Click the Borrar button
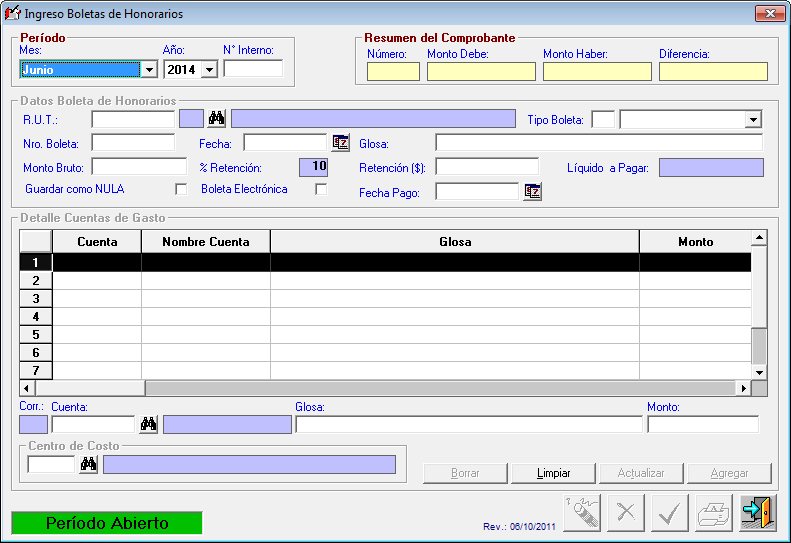The height and width of the screenshot is (543, 791). (x=465, y=473)
